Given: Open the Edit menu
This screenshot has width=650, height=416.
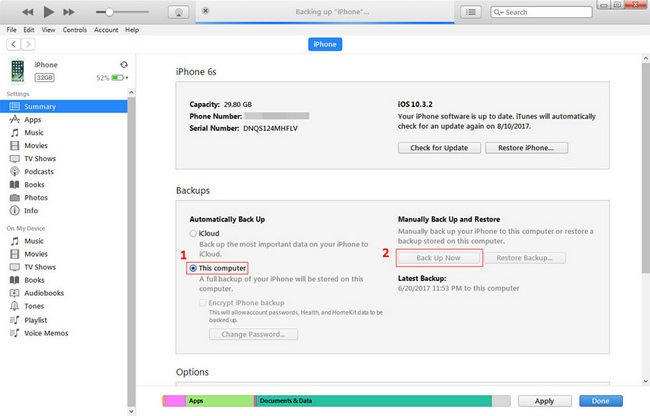Looking at the screenshot, I should point(29,30).
